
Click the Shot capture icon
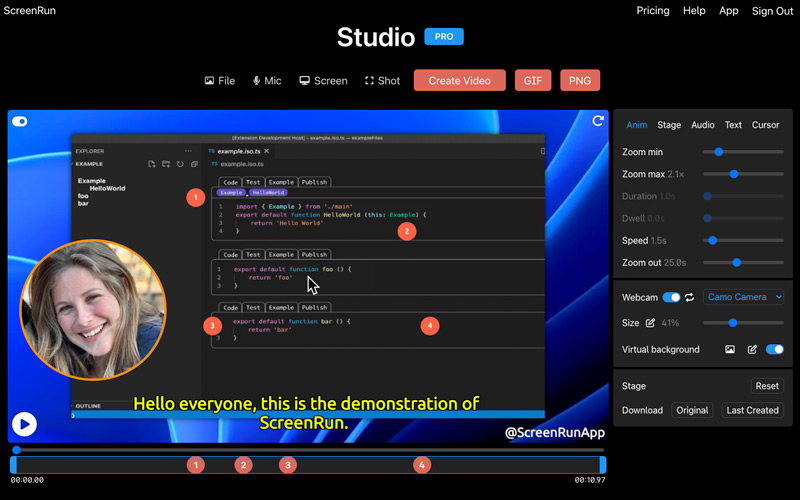coord(369,81)
